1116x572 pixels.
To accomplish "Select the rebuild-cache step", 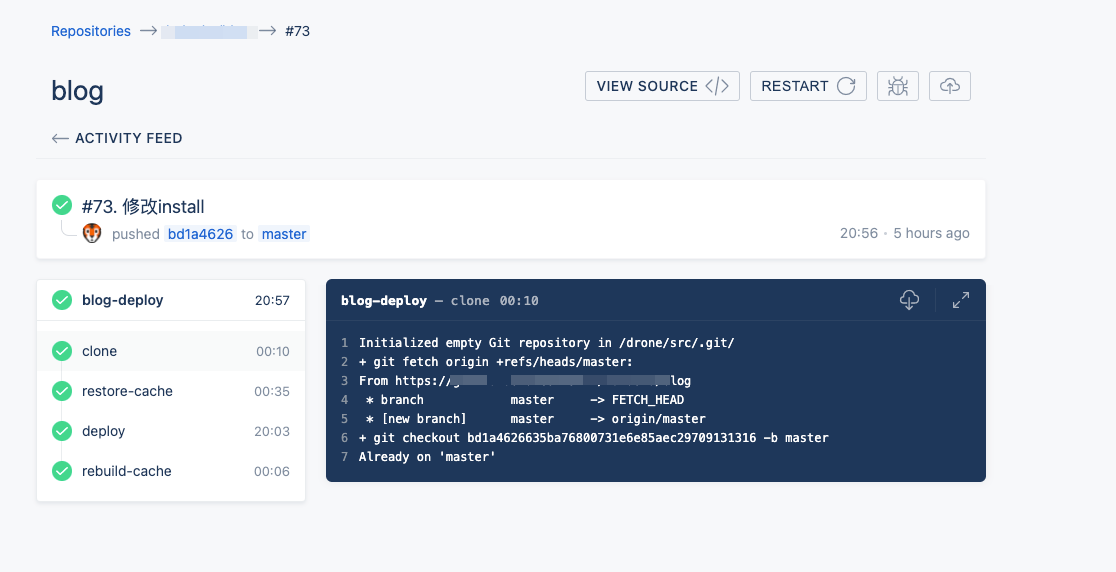I will pyautogui.click(x=171, y=470).
